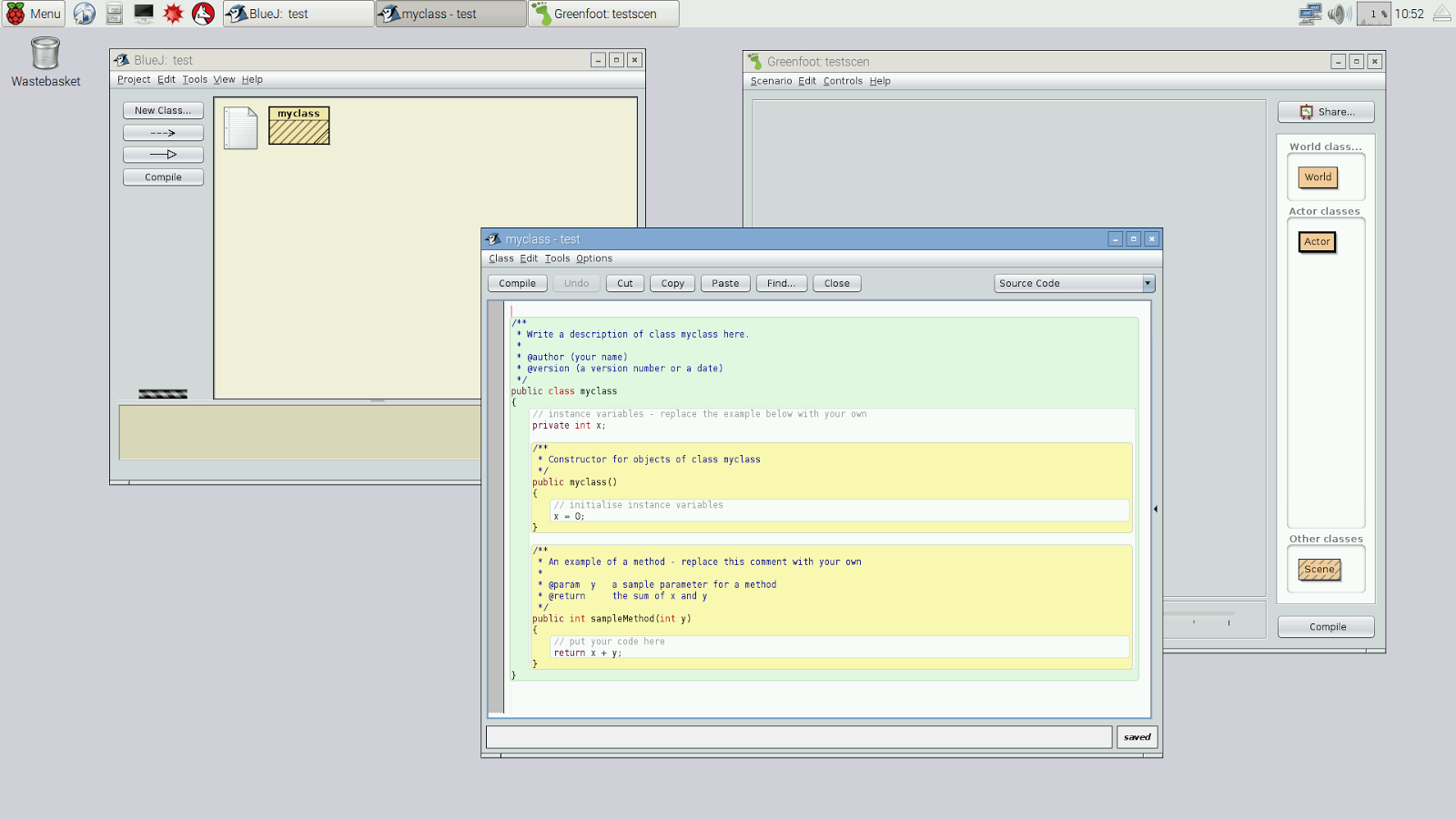Click the volume speaker tray icon
This screenshot has width=1456, height=819.
(1338, 14)
